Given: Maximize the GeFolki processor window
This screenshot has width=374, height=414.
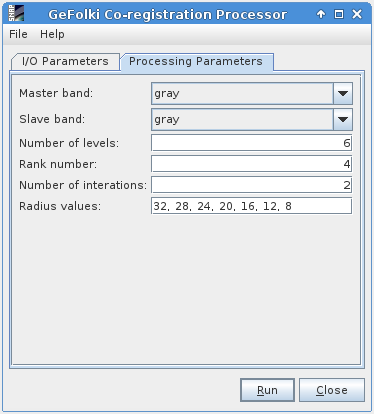Looking at the screenshot, I should [339, 14].
